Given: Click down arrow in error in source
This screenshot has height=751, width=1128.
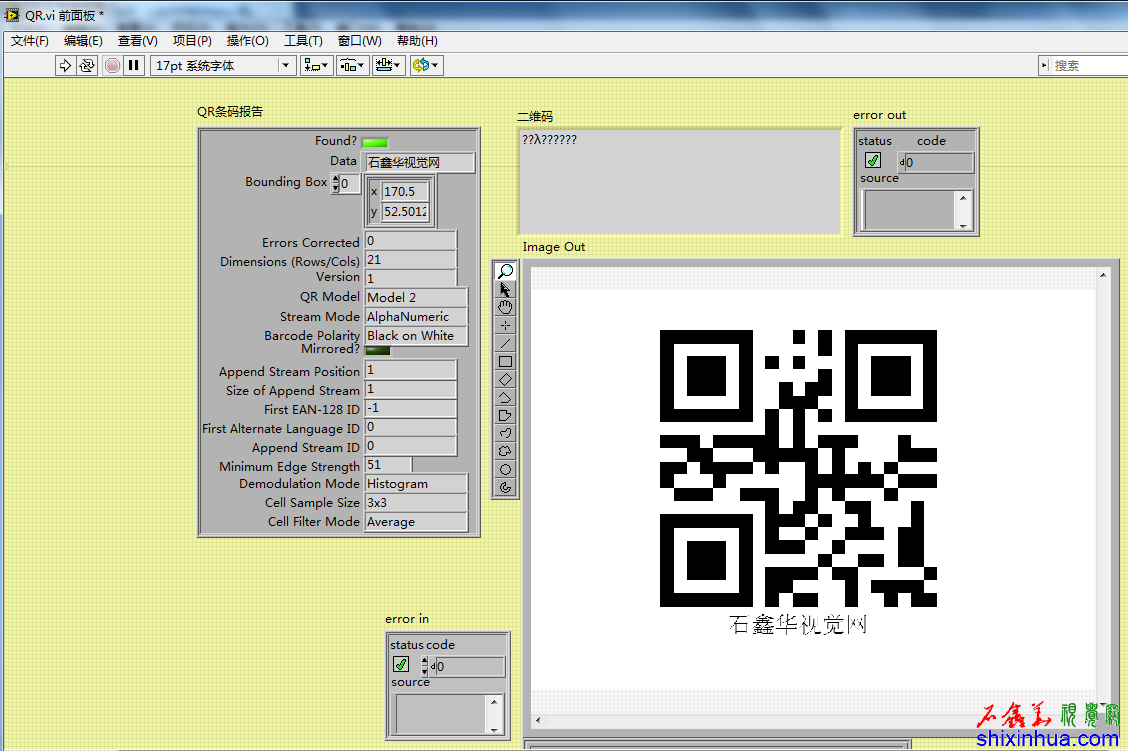Looking at the screenshot, I should pos(494,729).
